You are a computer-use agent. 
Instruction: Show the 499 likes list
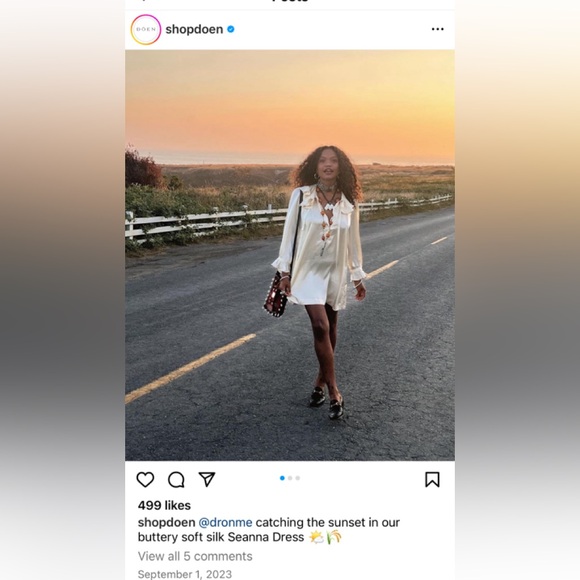pos(164,505)
